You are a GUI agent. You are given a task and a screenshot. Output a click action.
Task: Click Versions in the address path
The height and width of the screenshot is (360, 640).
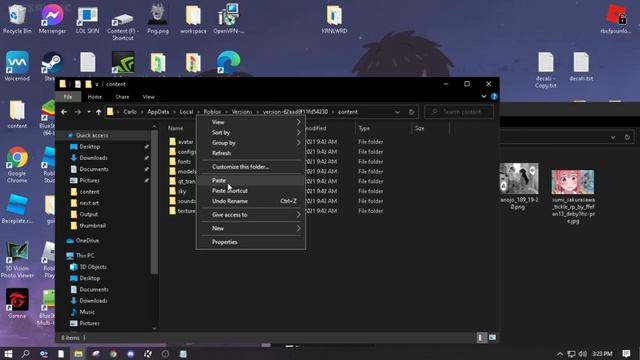coord(242,112)
